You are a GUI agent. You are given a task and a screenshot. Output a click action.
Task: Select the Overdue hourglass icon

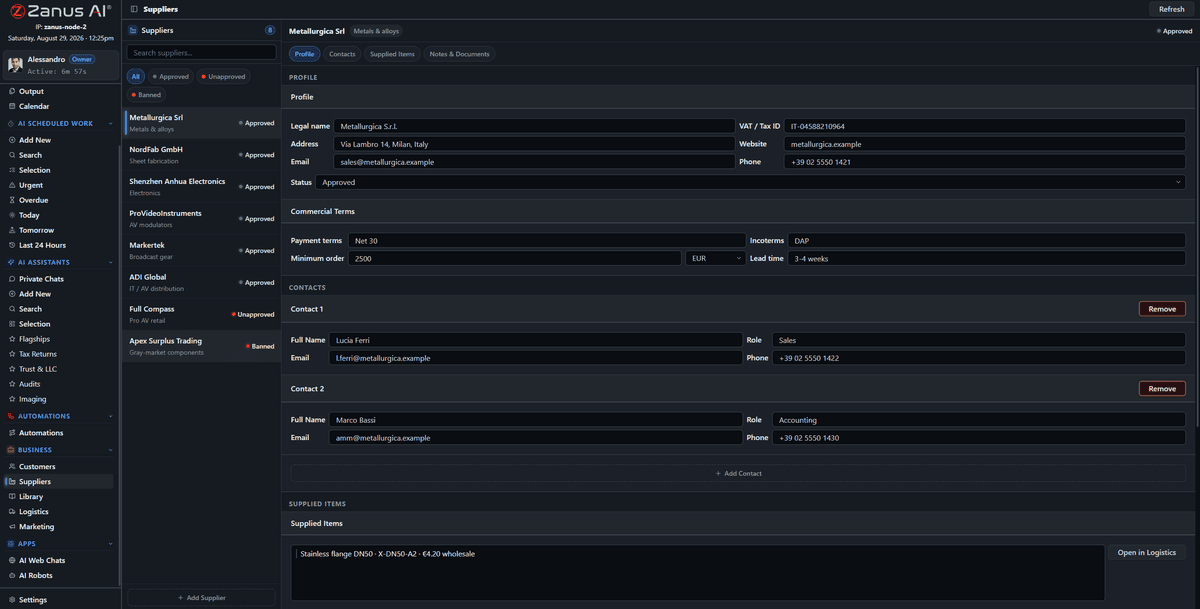[12, 200]
